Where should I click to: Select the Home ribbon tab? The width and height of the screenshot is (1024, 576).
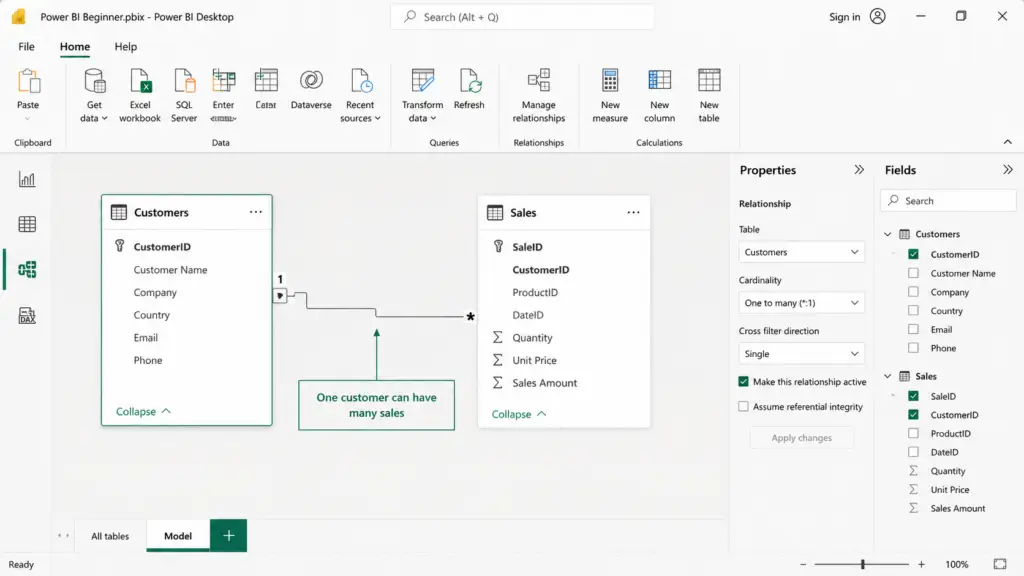(75, 46)
